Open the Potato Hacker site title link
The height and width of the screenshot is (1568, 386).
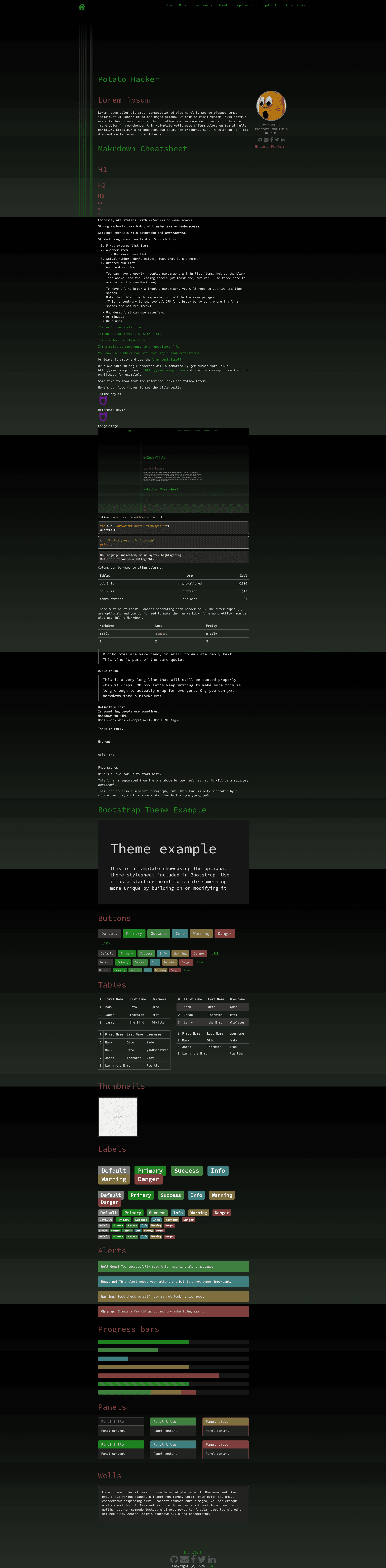tap(128, 79)
